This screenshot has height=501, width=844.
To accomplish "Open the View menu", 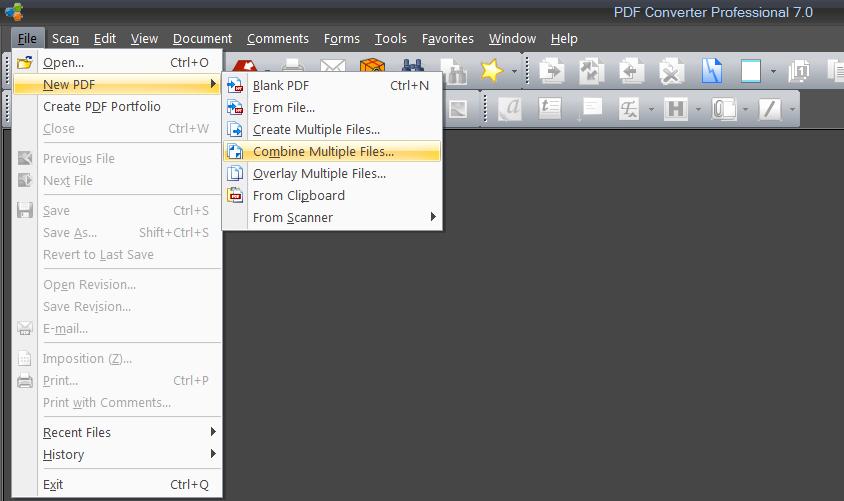I will pyautogui.click(x=144, y=39).
